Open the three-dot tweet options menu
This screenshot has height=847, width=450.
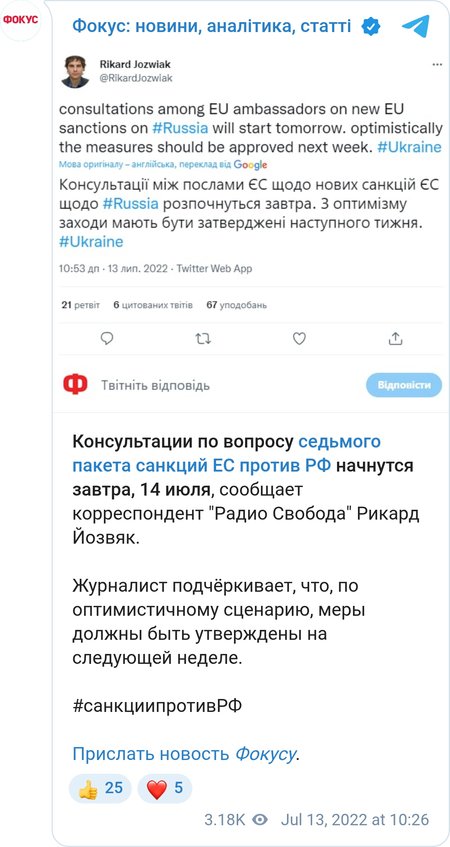[x=437, y=65]
